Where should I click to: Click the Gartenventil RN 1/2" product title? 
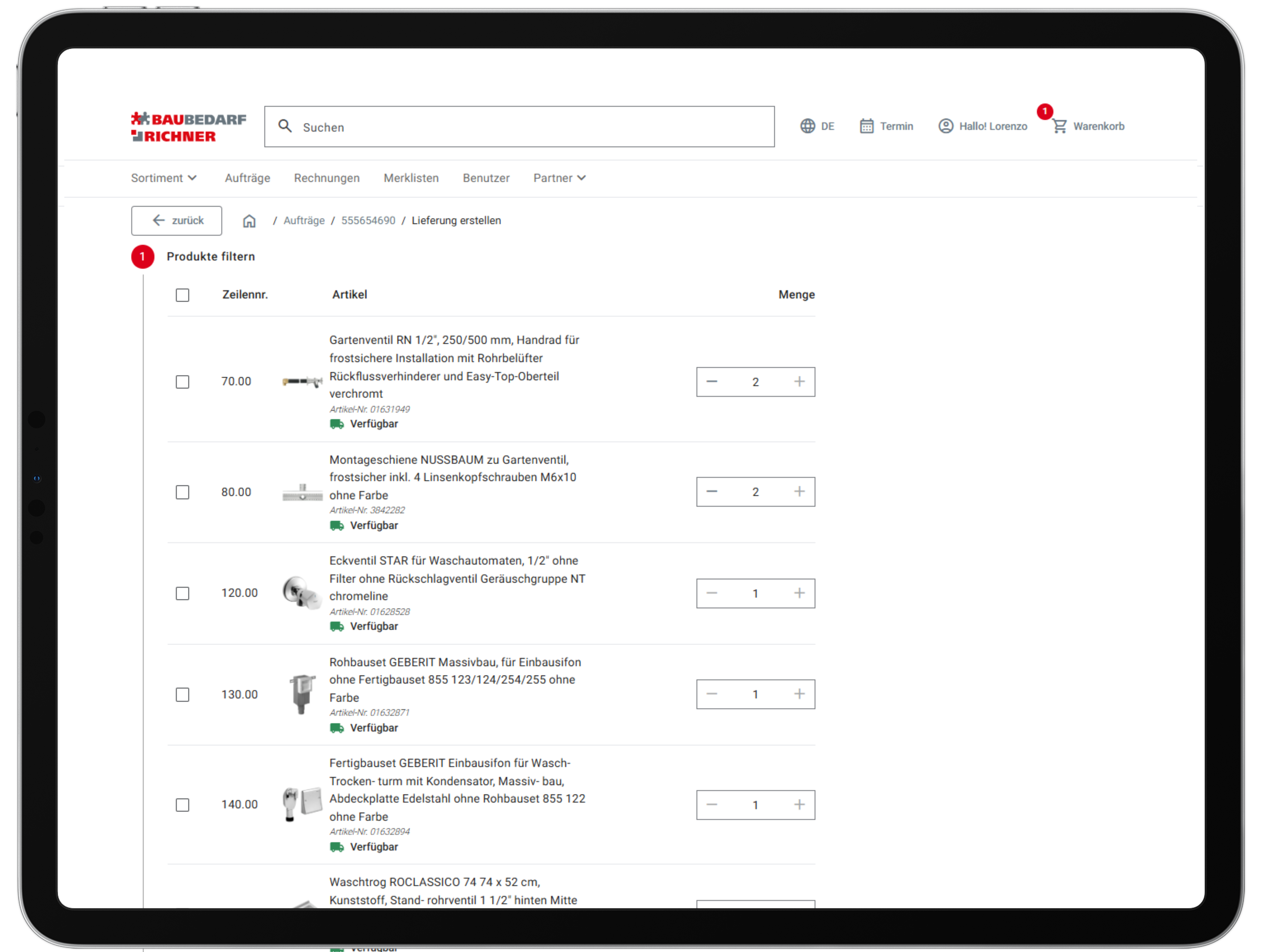[454, 367]
